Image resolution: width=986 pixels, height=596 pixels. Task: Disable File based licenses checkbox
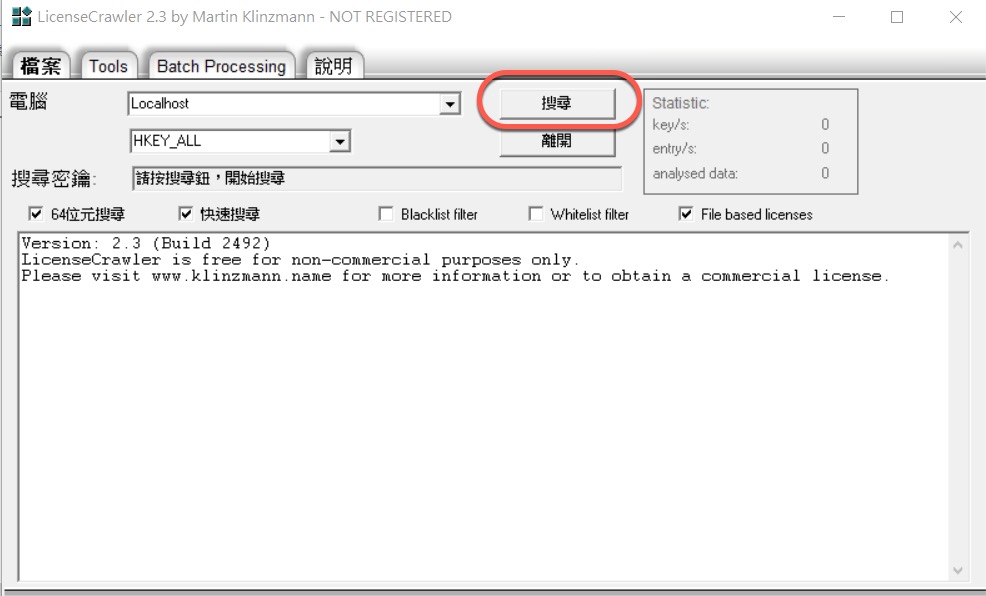click(x=686, y=214)
